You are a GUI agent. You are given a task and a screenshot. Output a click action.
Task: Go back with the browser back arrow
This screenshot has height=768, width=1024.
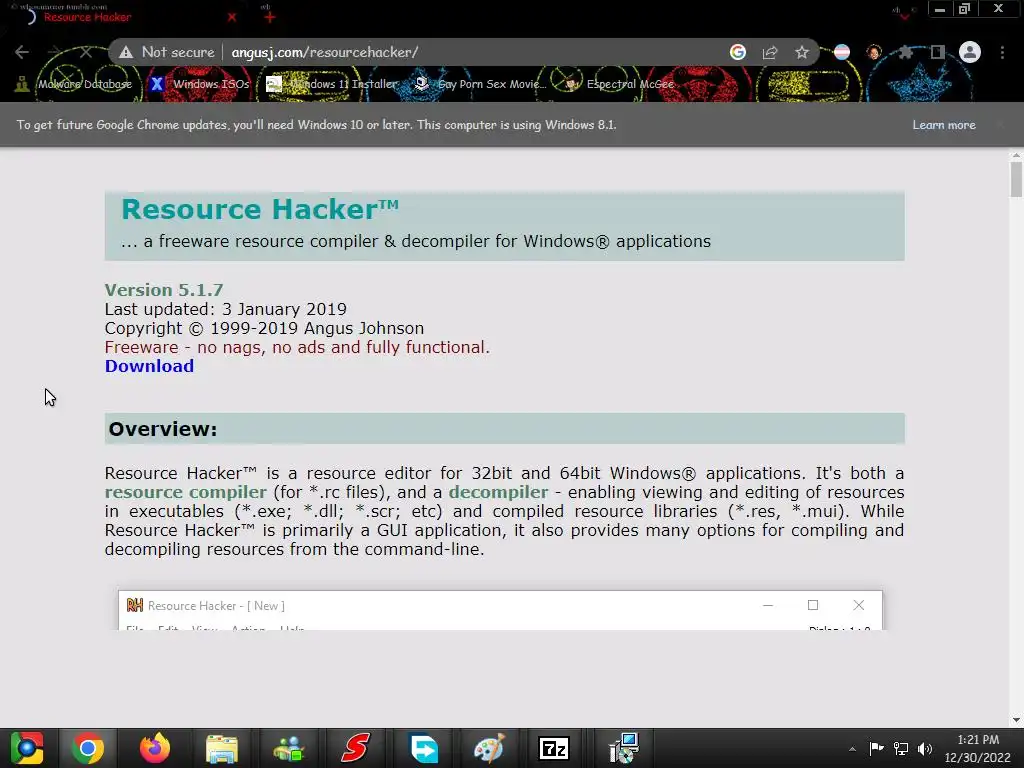22,52
